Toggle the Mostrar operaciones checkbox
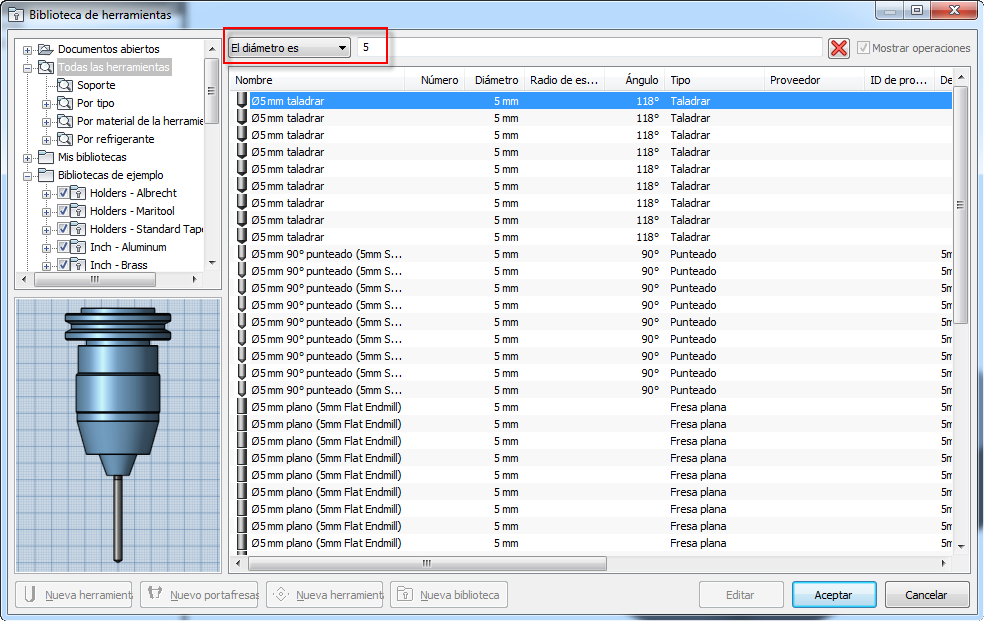 point(864,48)
